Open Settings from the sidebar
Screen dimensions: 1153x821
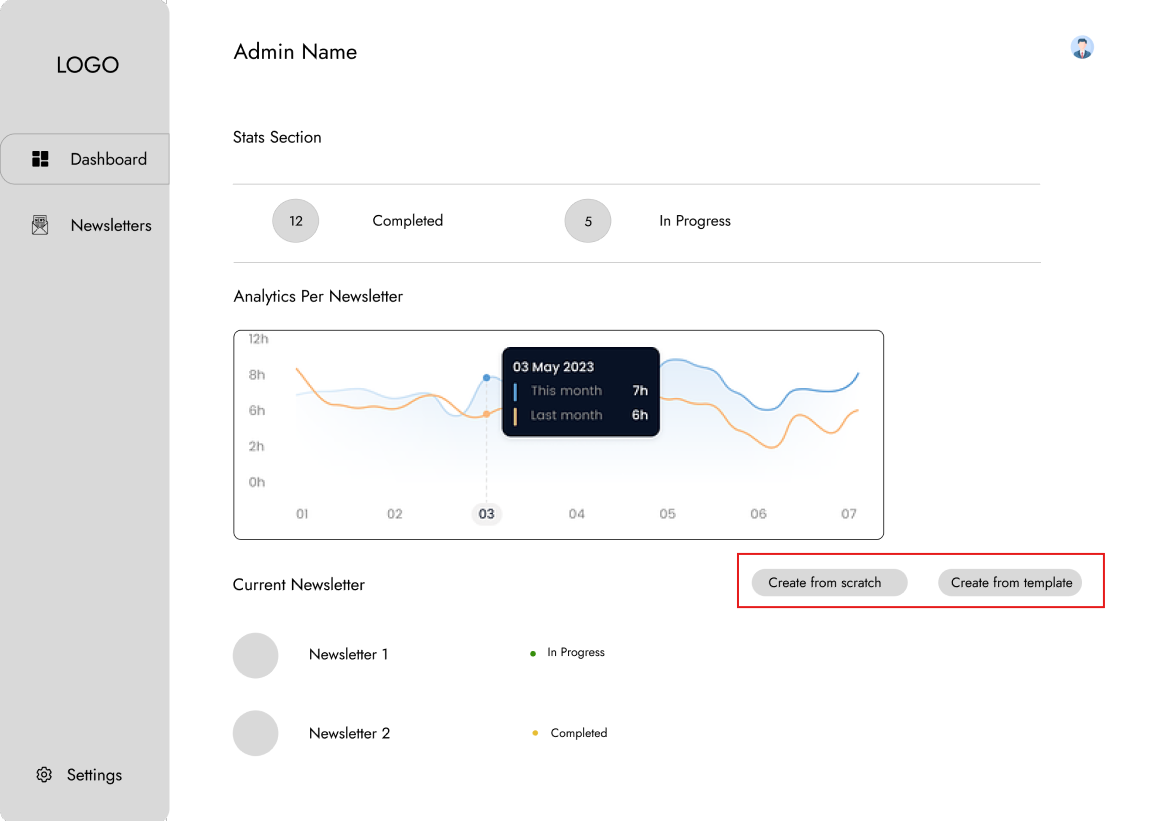[94, 775]
